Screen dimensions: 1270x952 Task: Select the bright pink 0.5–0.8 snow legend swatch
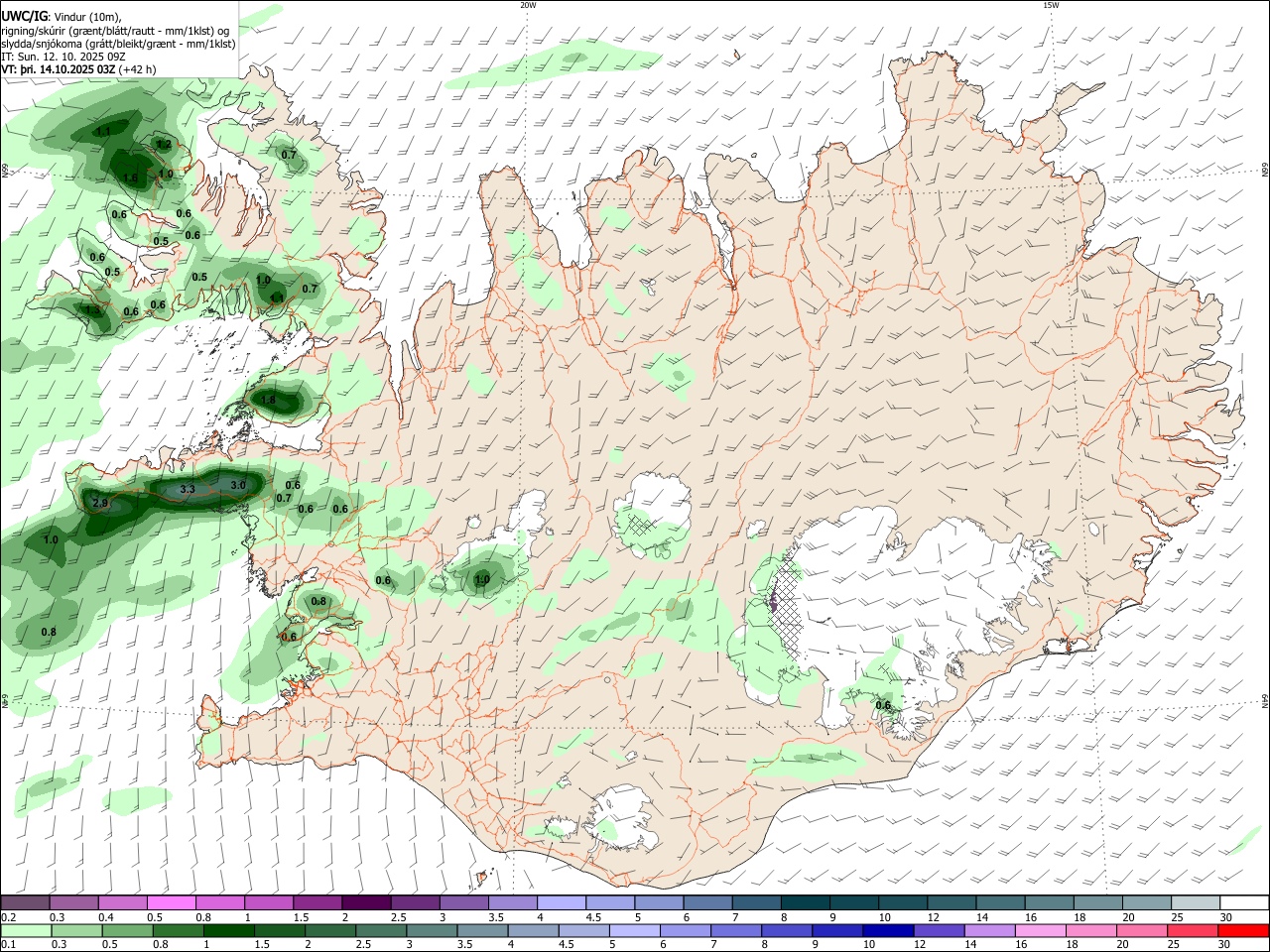pos(171,902)
